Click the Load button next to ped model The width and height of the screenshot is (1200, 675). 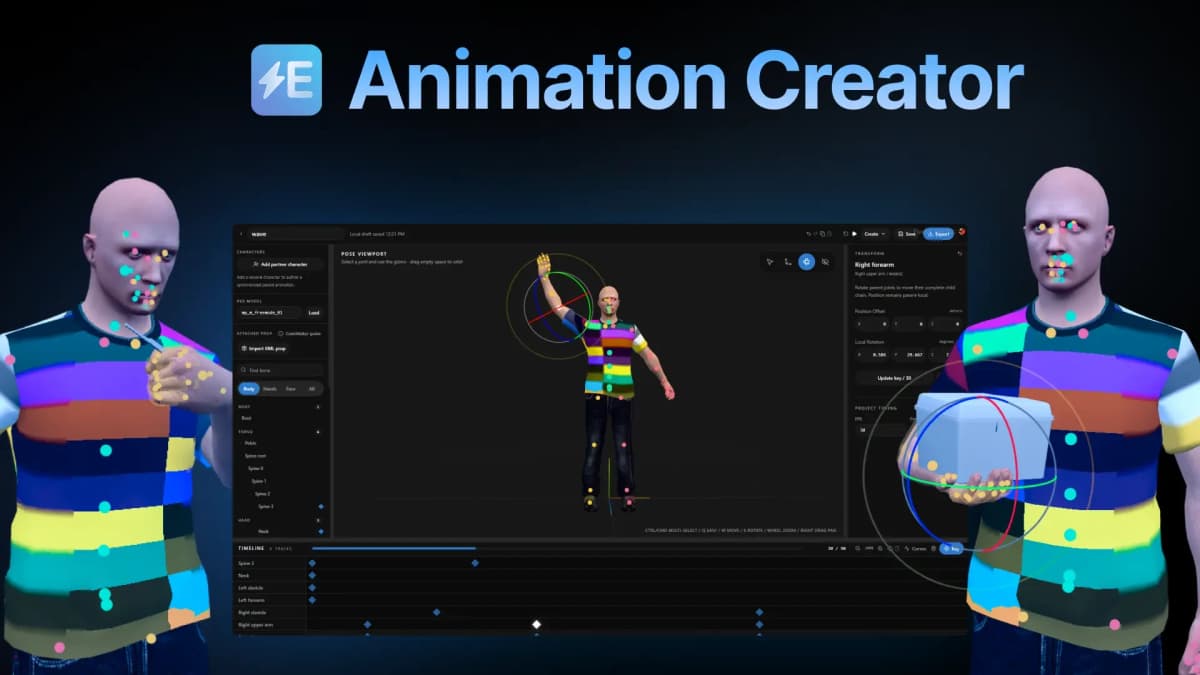(x=313, y=313)
